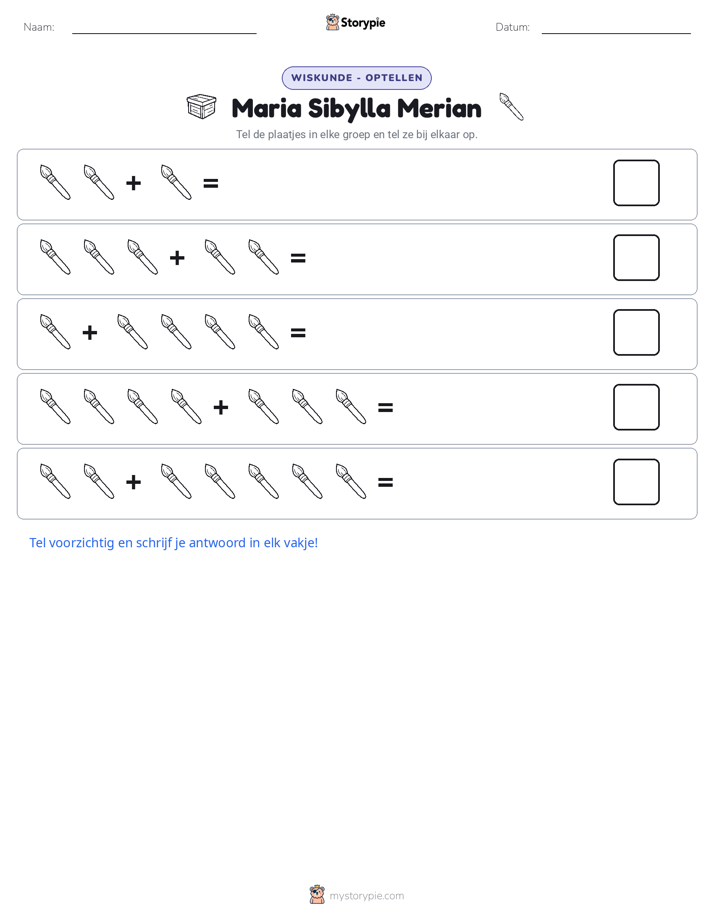Image resolution: width=714 pixels, height=924 pixels.
Task: Click the blue 'Tel voorzichtig' hint text
Action: [174, 543]
